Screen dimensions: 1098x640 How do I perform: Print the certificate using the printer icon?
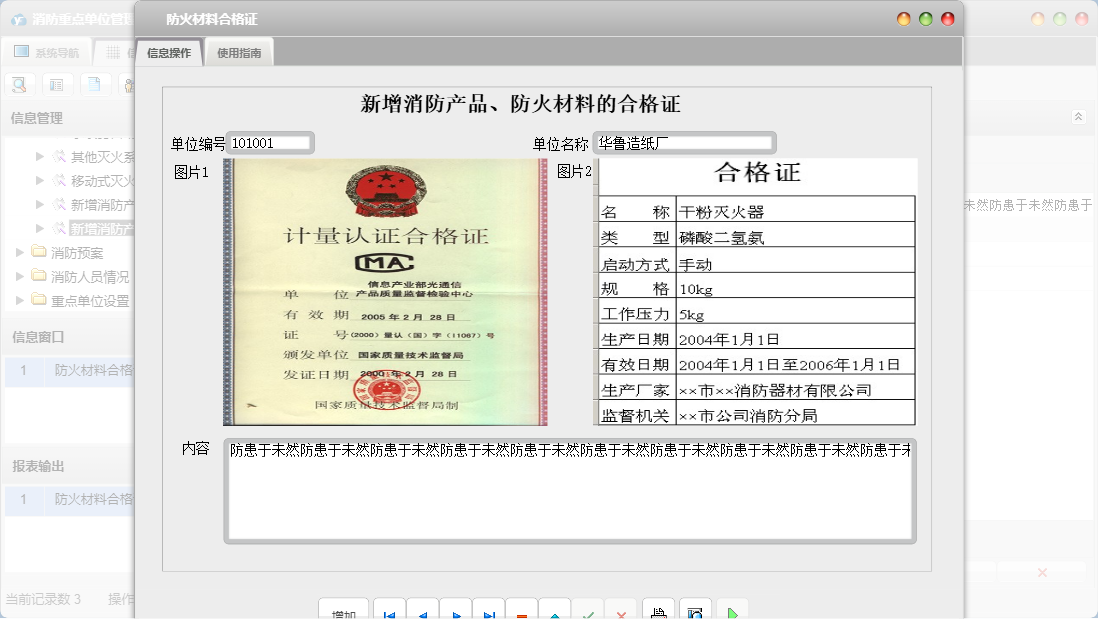(x=658, y=615)
